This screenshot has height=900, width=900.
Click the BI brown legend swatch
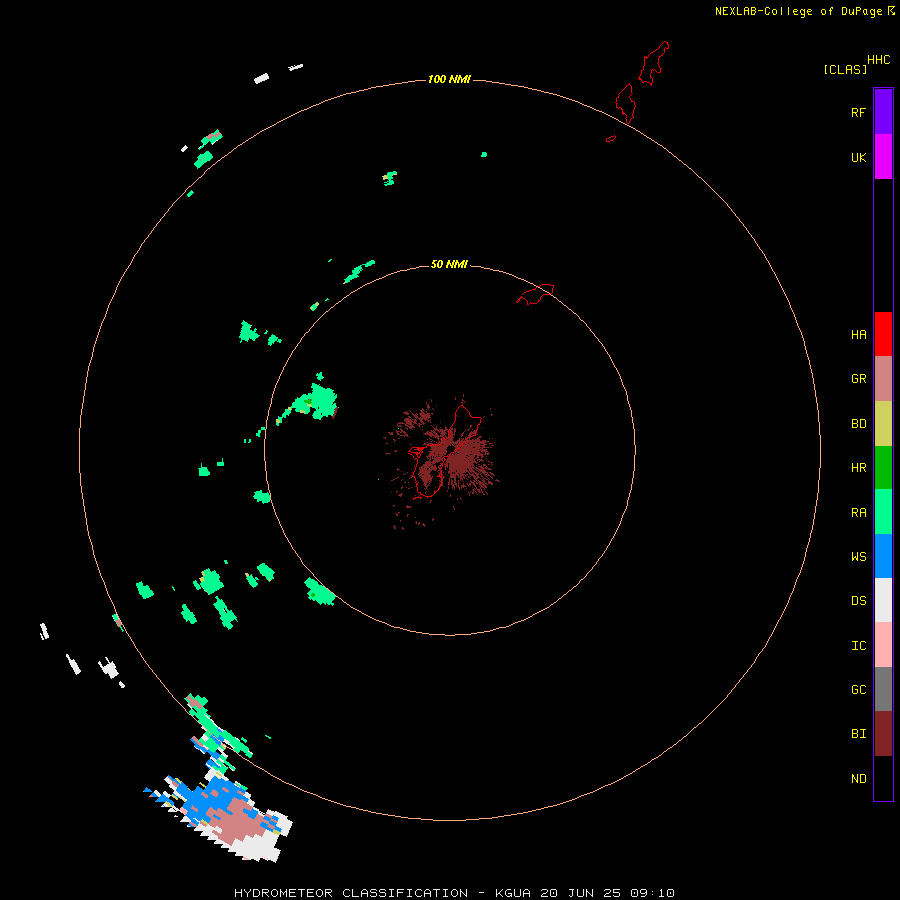[x=883, y=734]
